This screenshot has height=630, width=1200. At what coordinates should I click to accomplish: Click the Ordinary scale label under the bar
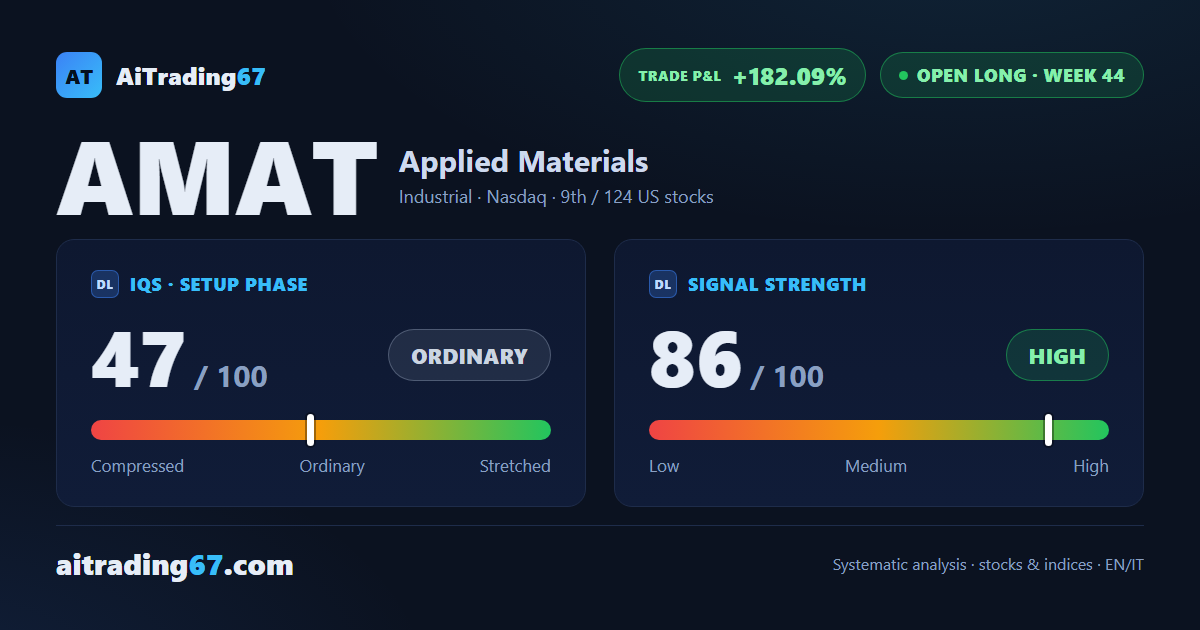coord(332,466)
